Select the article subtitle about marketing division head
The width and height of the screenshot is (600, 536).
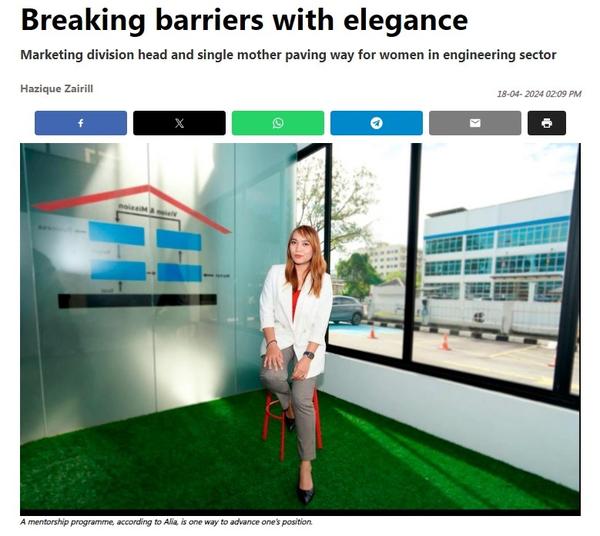(x=288, y=55)
